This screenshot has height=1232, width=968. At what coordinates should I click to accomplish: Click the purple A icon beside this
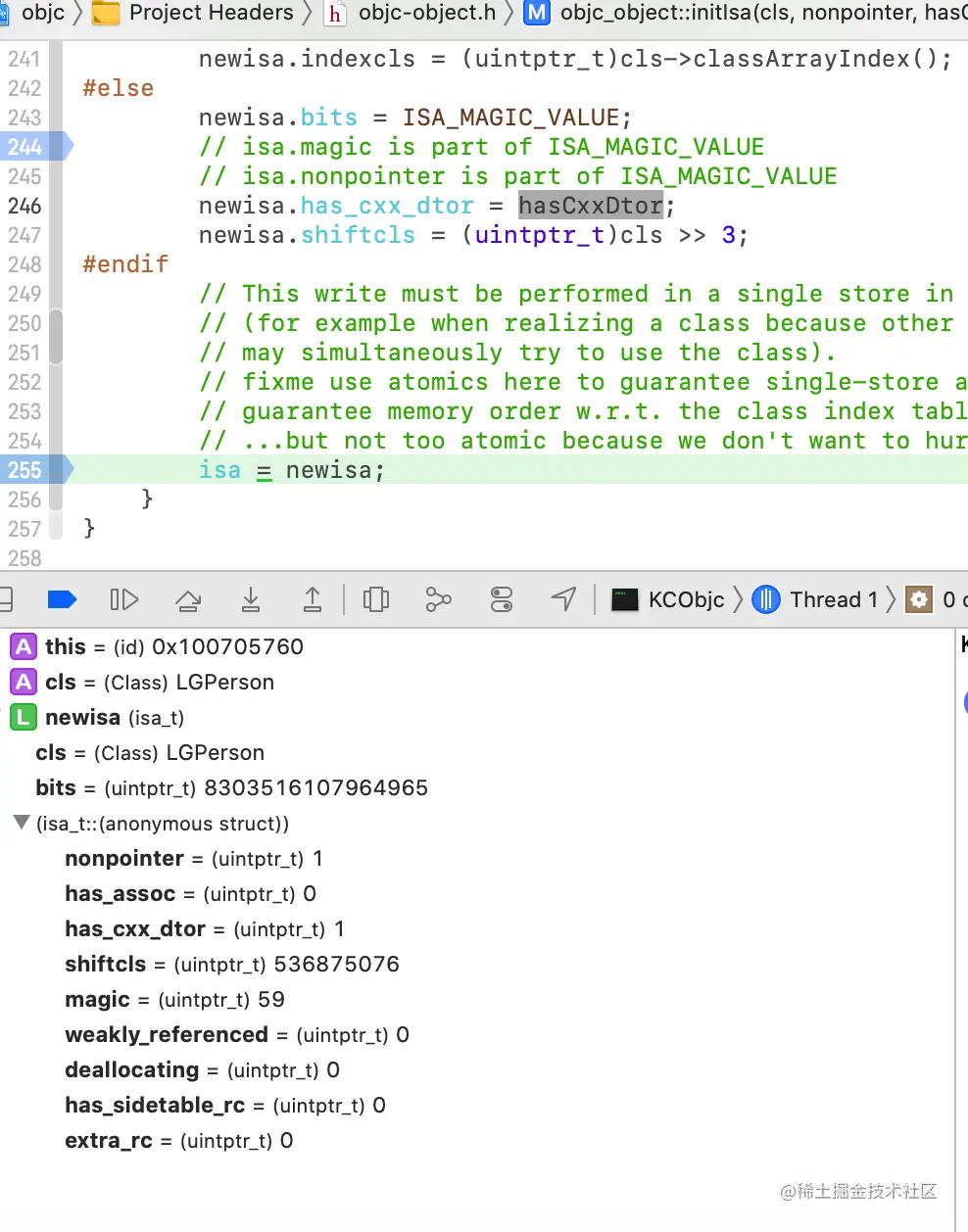(24, 646)
